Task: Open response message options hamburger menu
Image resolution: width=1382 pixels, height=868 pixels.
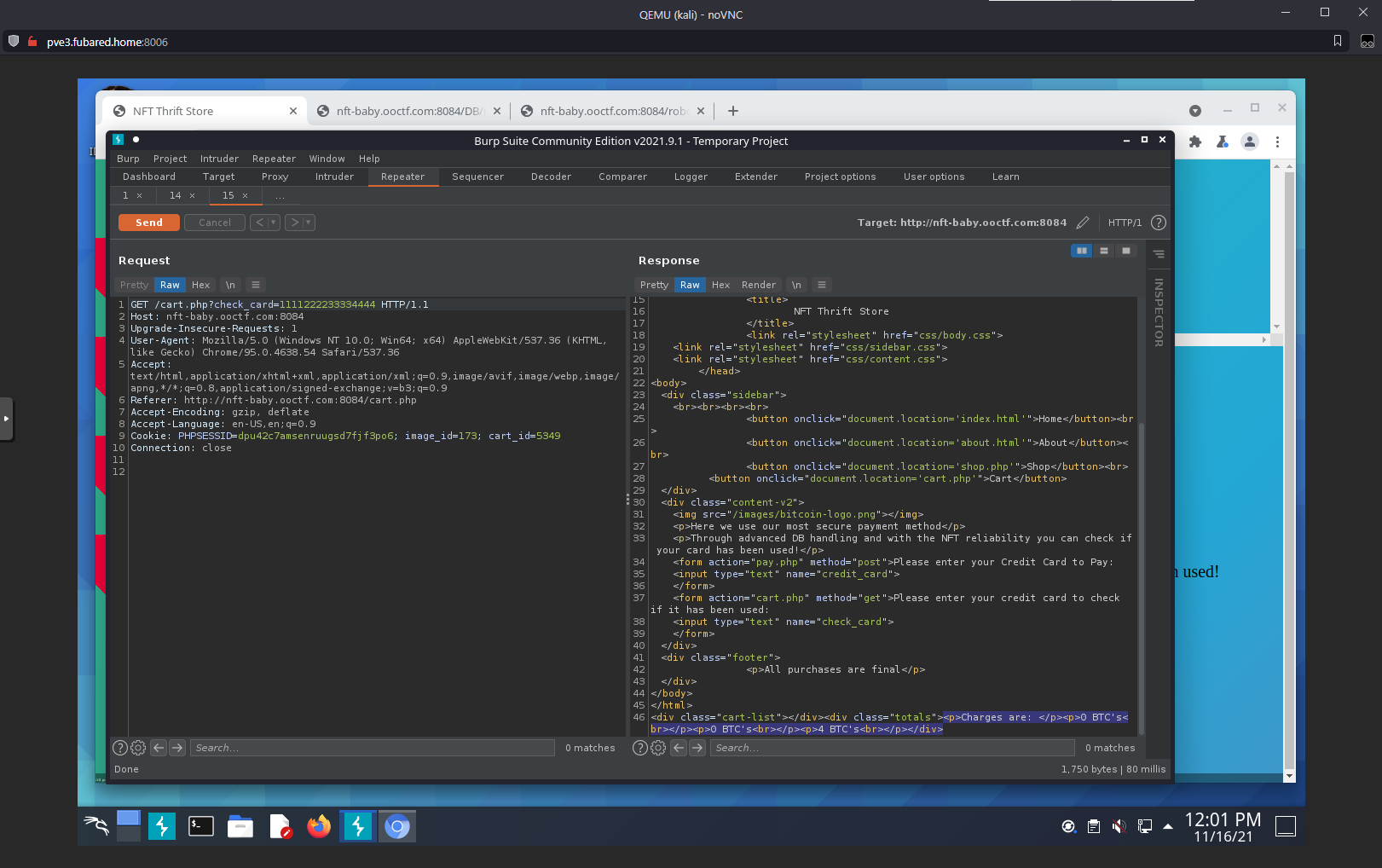Action: pos(822,285)
